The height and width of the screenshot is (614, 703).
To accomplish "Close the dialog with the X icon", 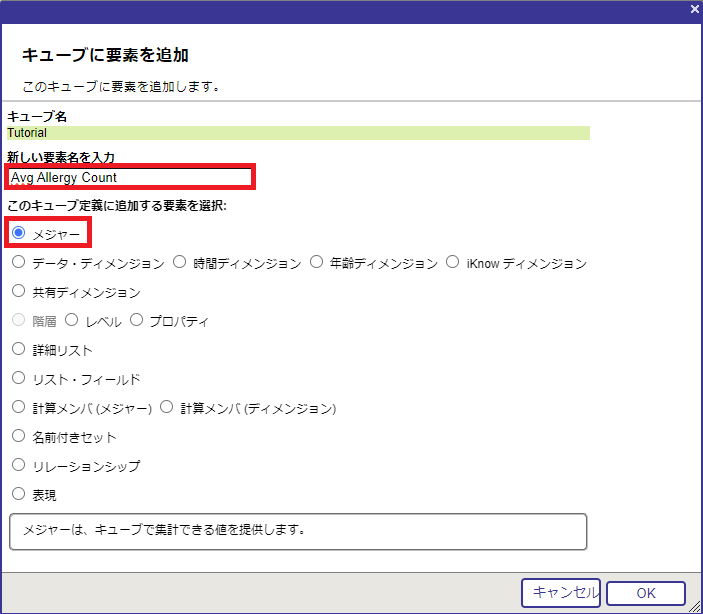I will point(694,8).
